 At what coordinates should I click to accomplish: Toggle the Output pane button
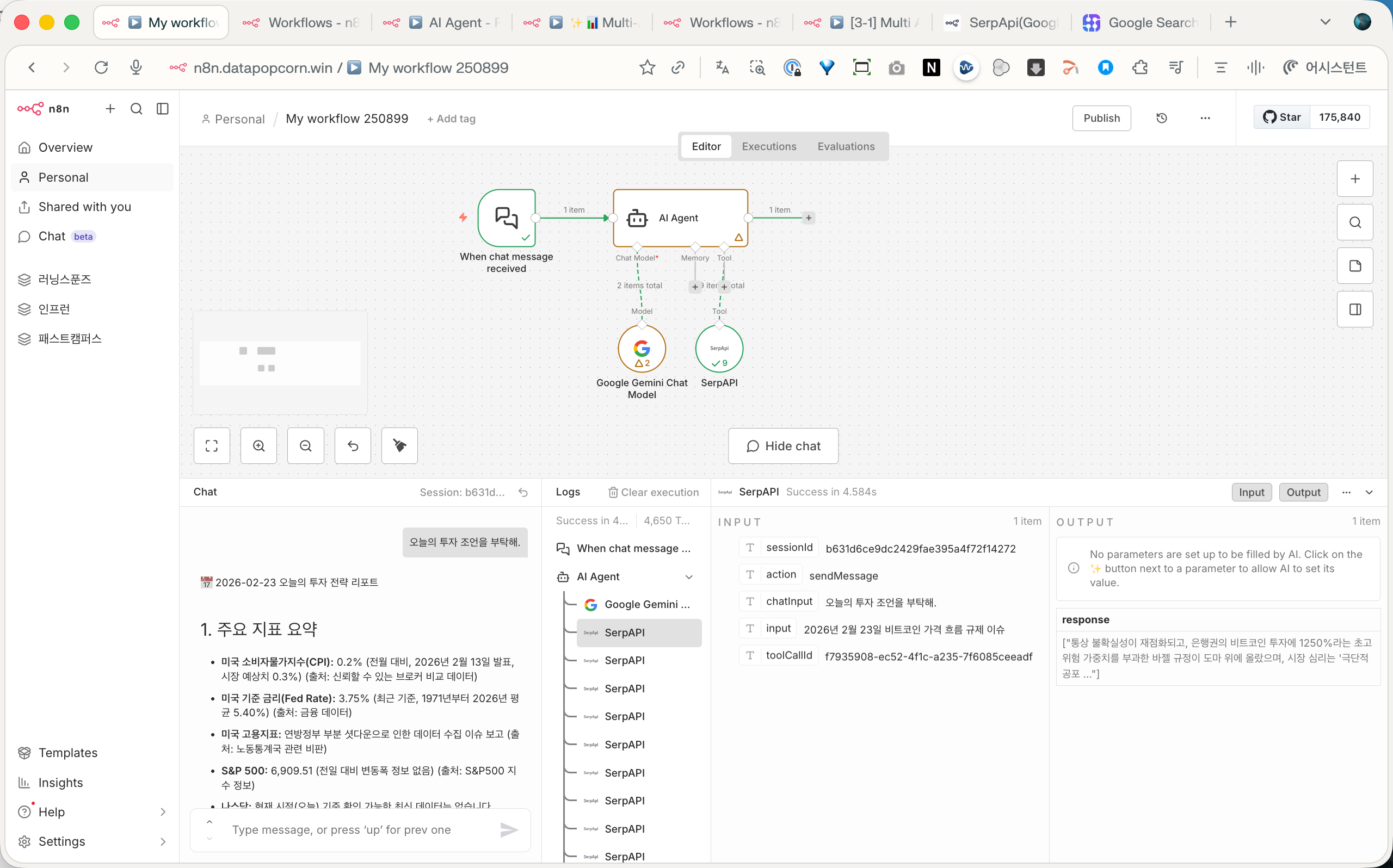1303,492
